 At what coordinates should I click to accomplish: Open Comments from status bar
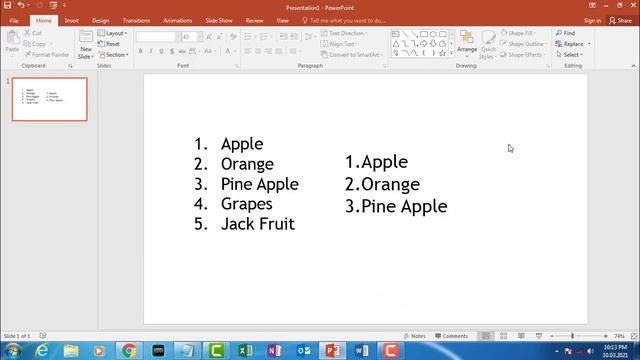[x=451, y=336]
